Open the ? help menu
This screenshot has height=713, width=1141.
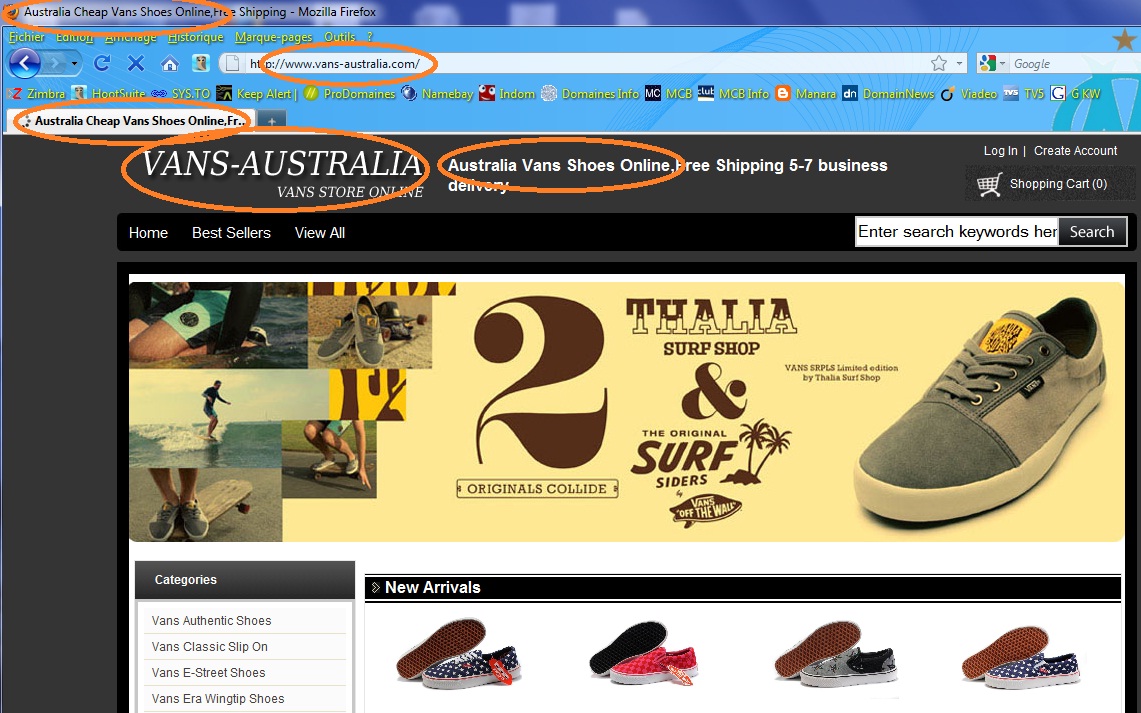coord(370,37)
